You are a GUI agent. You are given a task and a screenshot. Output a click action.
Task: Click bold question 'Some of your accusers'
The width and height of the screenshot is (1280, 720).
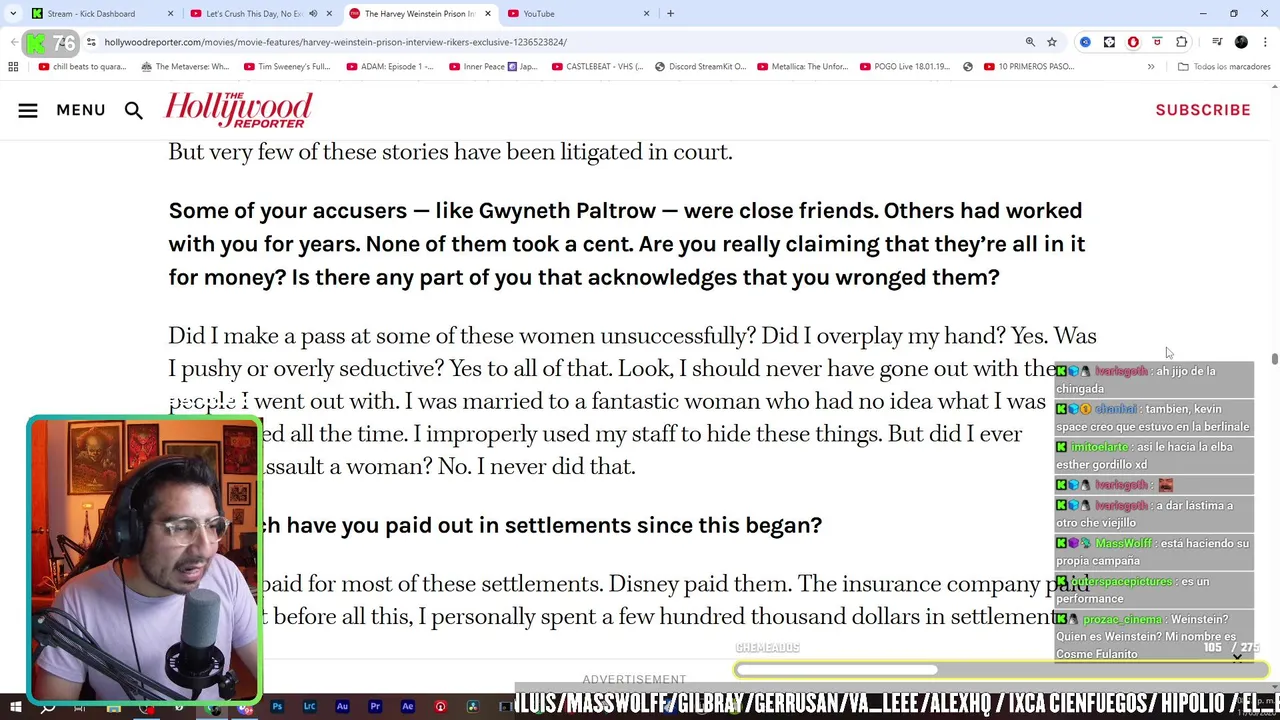[626, 244]
